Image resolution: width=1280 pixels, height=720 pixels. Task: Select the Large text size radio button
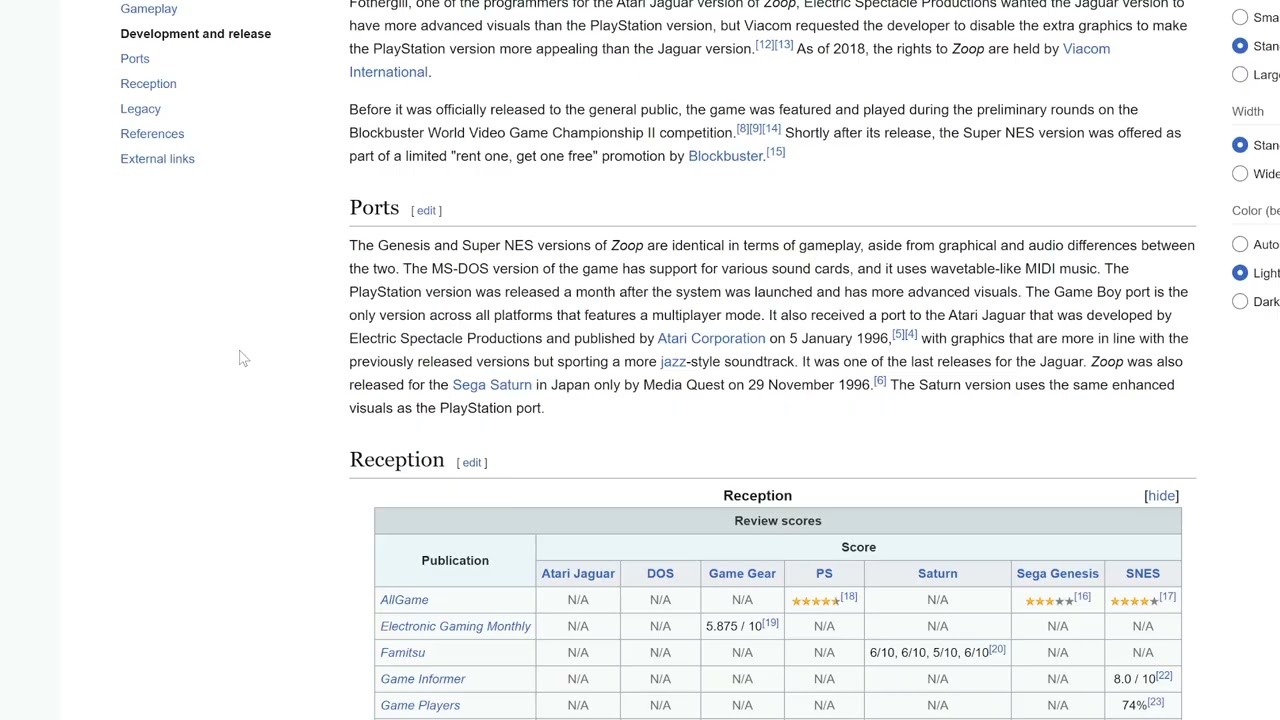pos(1240,74)
